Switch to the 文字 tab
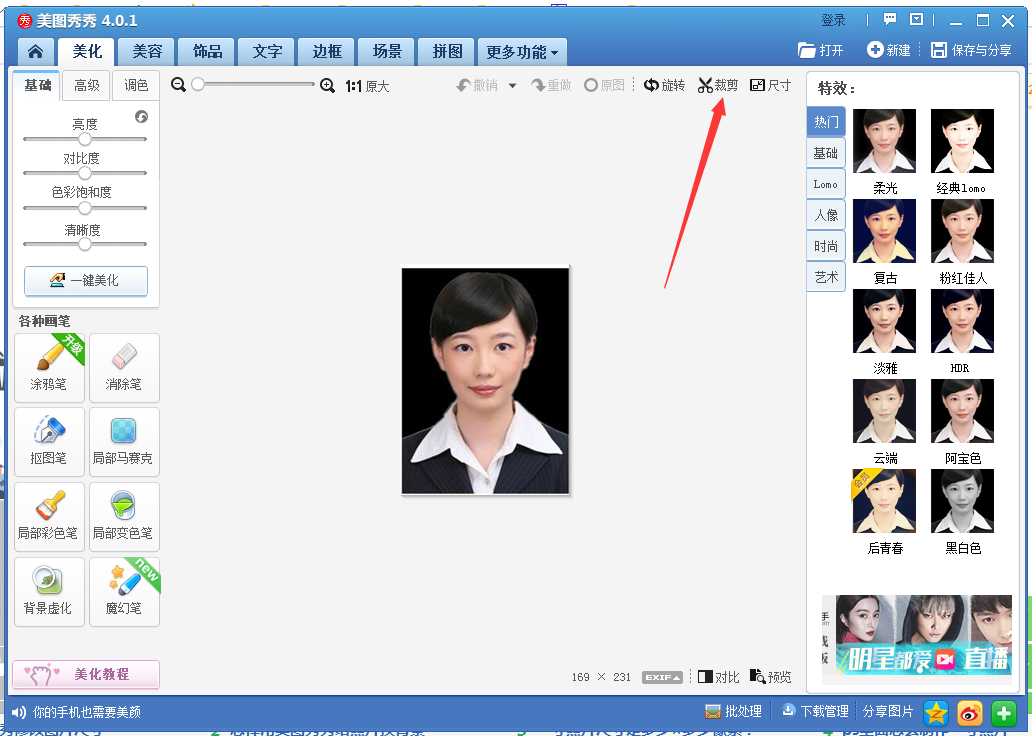This screenshot has height=736, width=1032. coord(267,51)
